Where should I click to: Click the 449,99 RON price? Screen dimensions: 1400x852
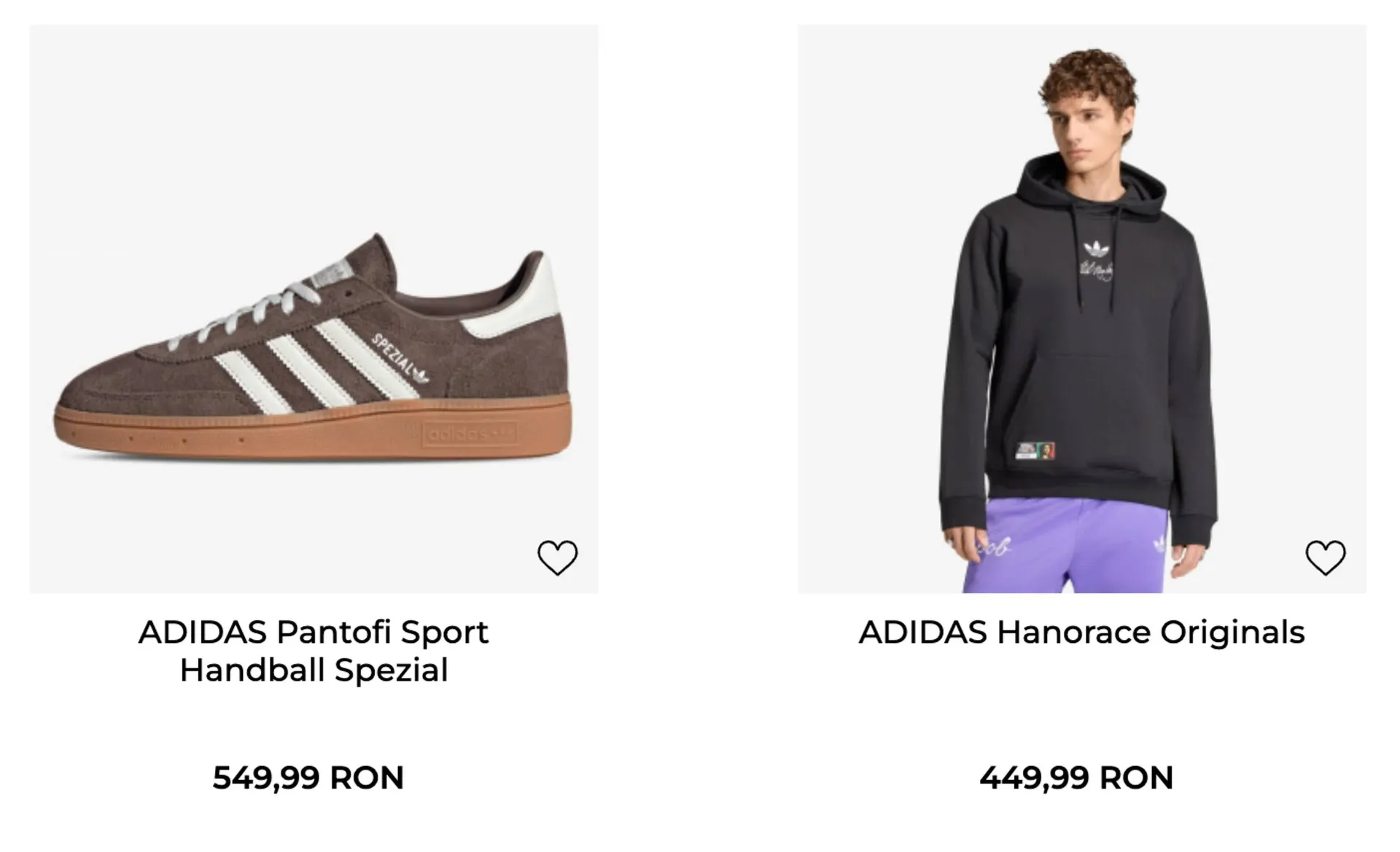1076,778
